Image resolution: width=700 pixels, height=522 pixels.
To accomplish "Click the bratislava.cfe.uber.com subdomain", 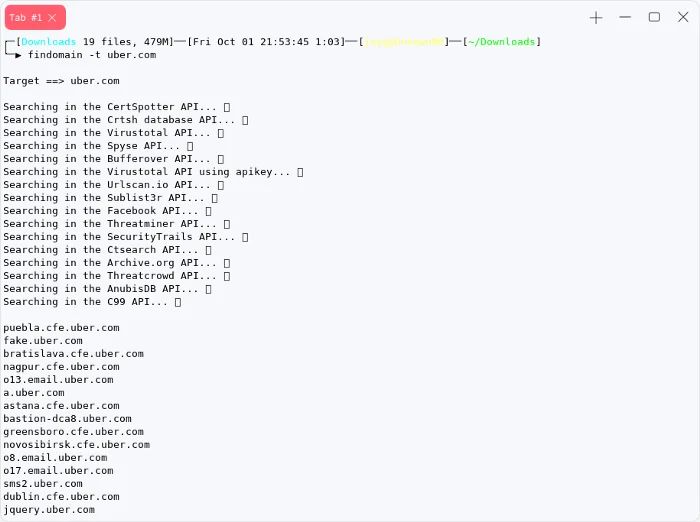I will pyautogui.click(x=74, y=354).
